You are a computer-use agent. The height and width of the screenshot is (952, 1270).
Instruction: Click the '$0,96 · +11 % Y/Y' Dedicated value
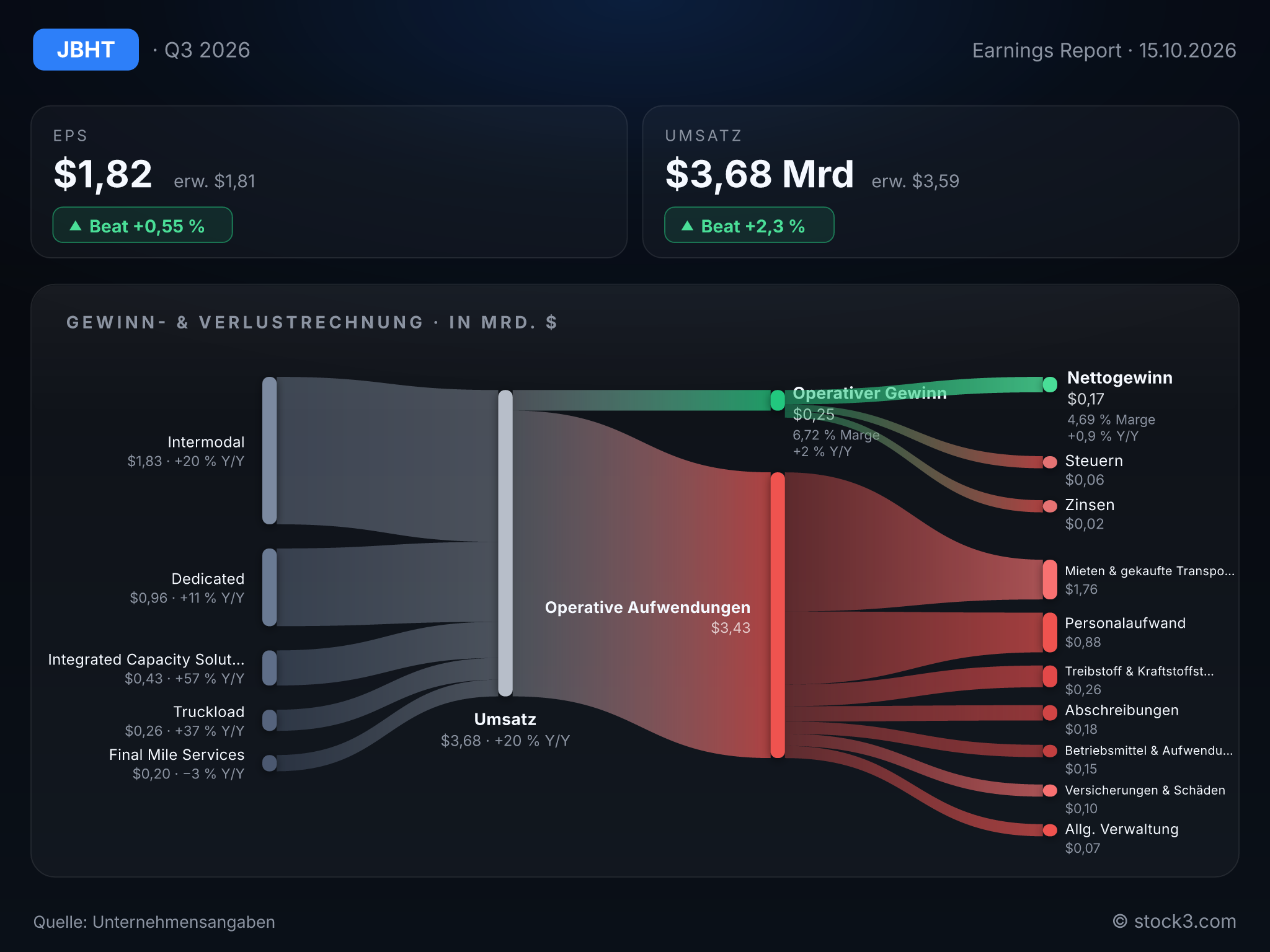(187, 598)
